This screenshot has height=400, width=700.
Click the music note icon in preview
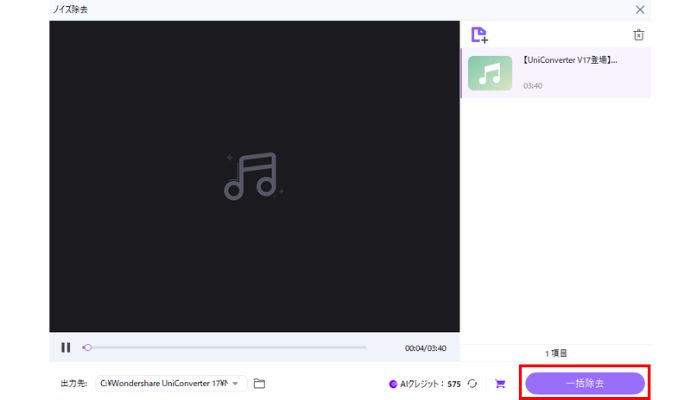click(x=251, y=175)
